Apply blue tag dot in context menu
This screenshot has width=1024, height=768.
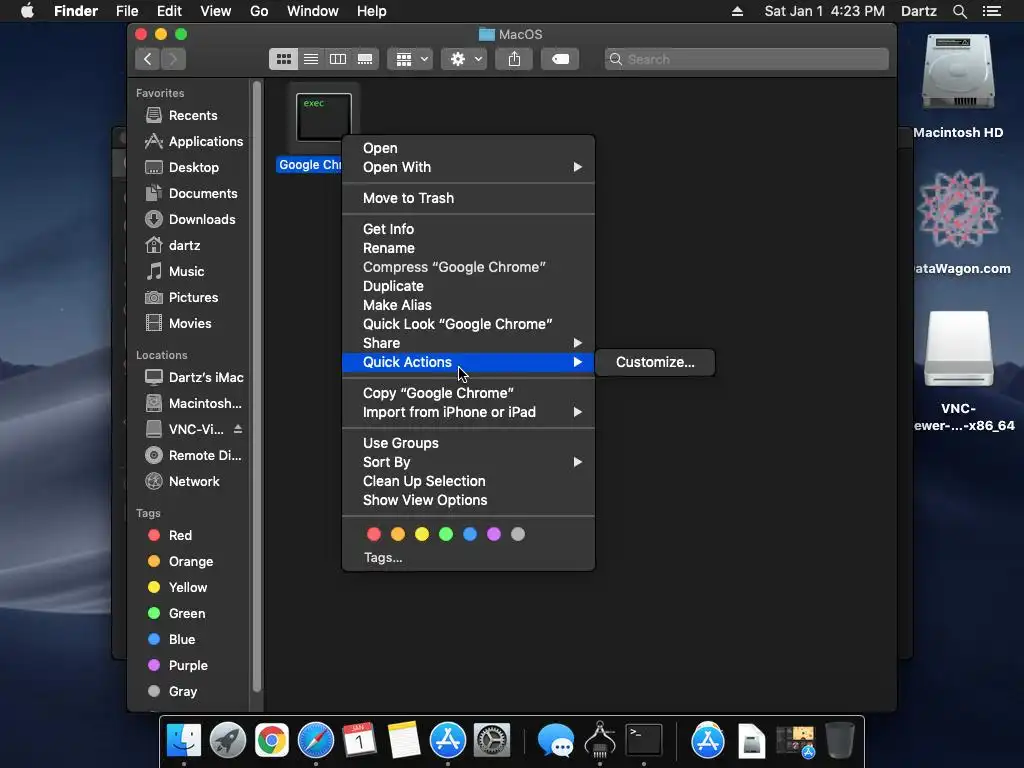470,534
